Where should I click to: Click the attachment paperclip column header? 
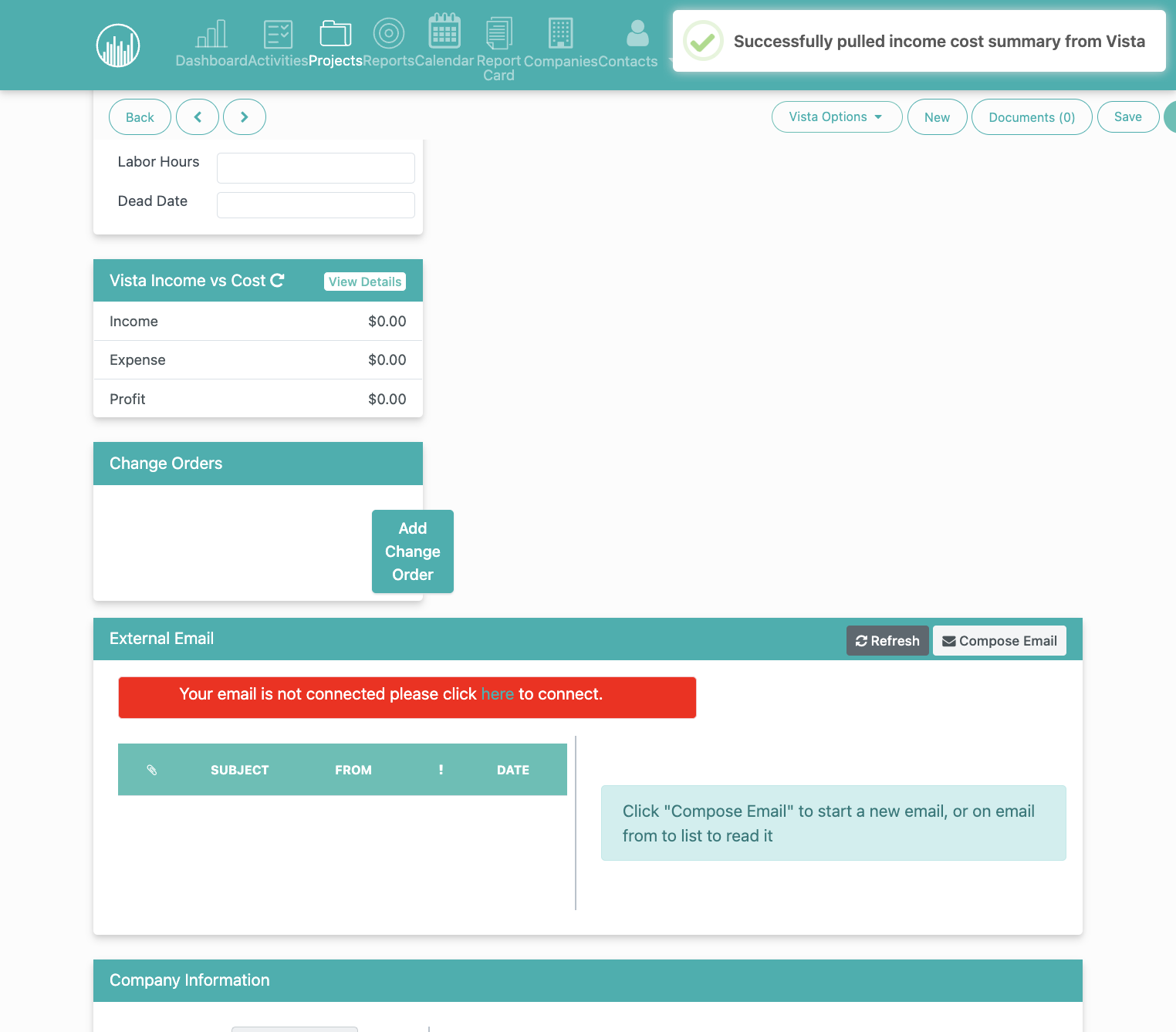[152, 770]
